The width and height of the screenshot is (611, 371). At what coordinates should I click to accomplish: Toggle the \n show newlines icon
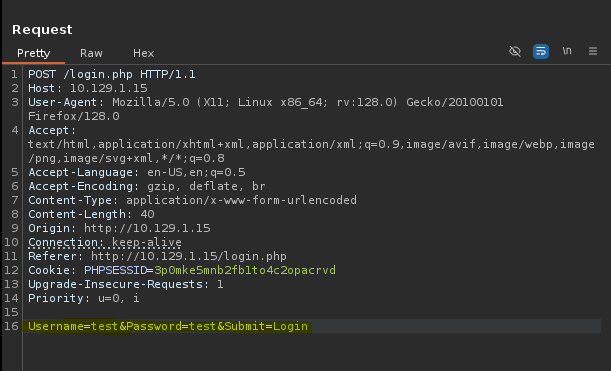pyautogui.click(x=567, y=51)
